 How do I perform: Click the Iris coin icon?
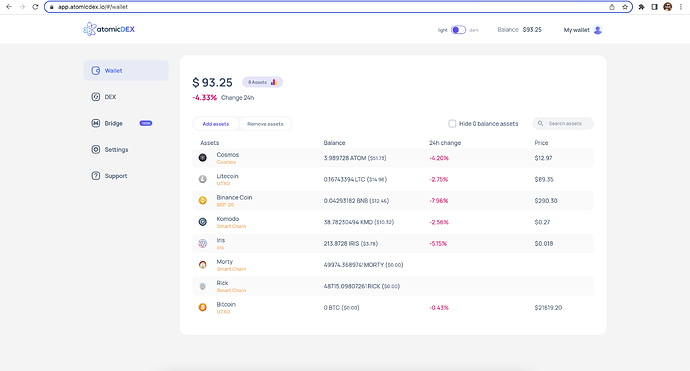click(202, 243)
